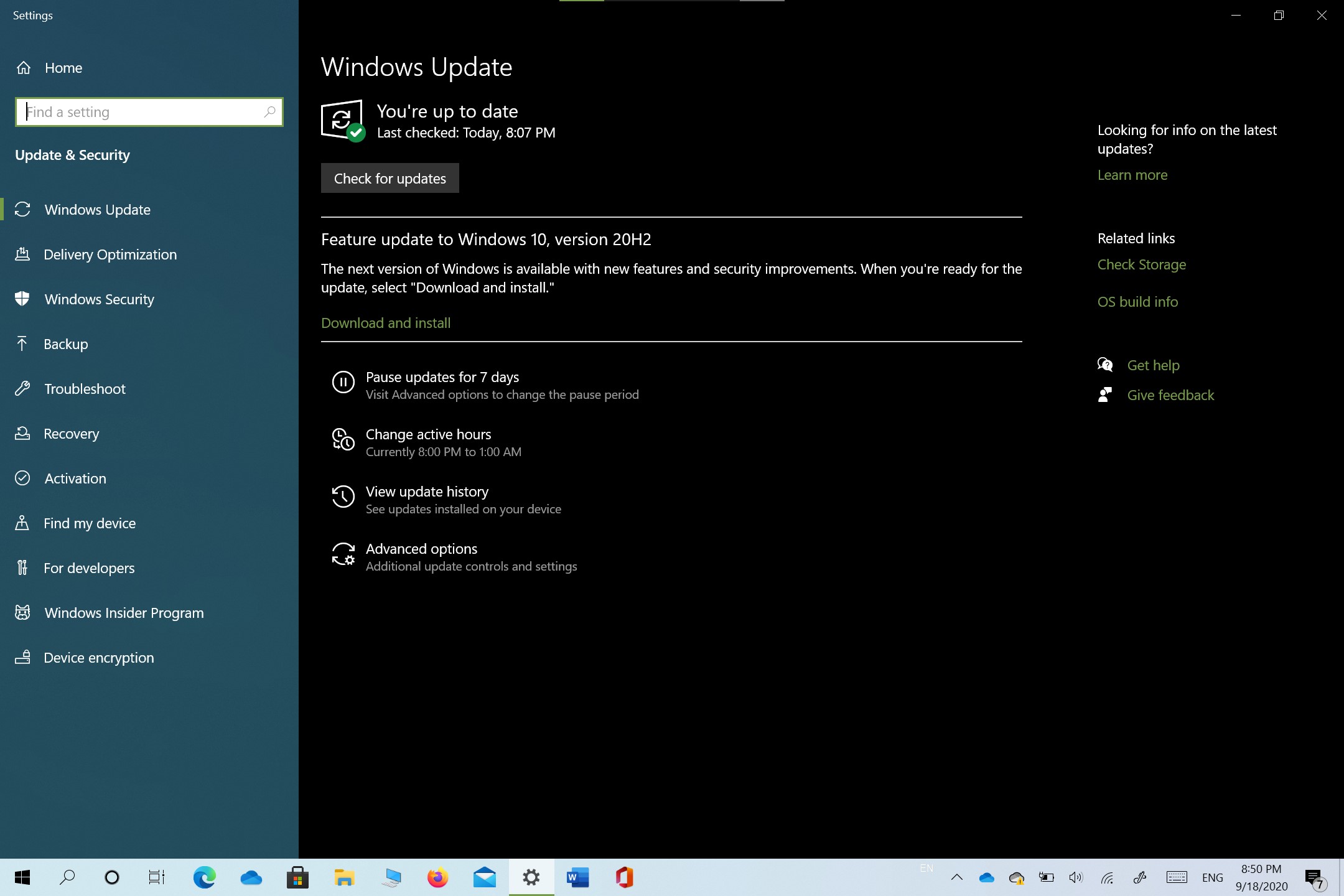Open OS build info link

1137,302
